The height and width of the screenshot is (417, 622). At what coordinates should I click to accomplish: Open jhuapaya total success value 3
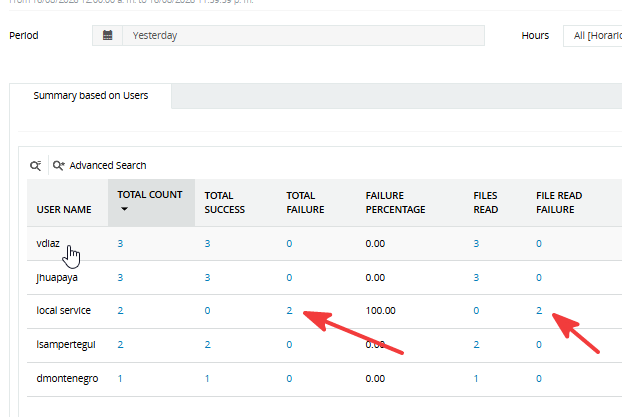pyautogui.click(x=207, y=277)
